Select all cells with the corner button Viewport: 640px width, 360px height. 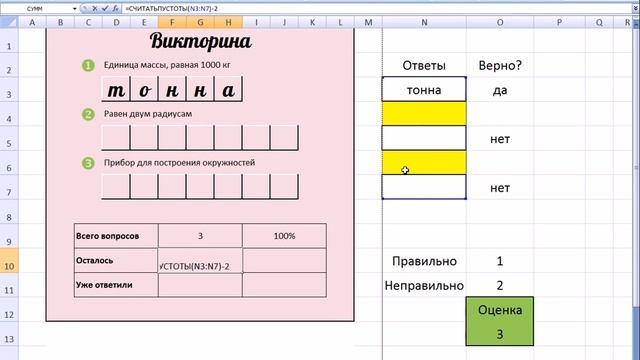[x=9, y=22]
